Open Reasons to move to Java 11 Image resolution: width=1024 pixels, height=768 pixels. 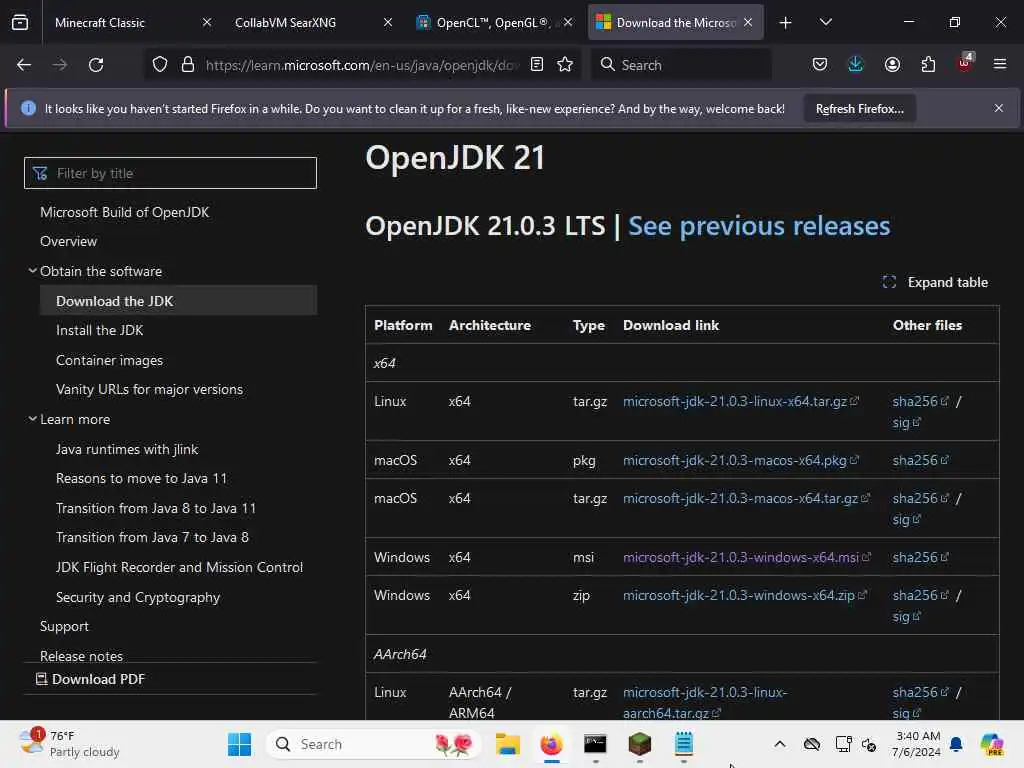coord(141,479)
